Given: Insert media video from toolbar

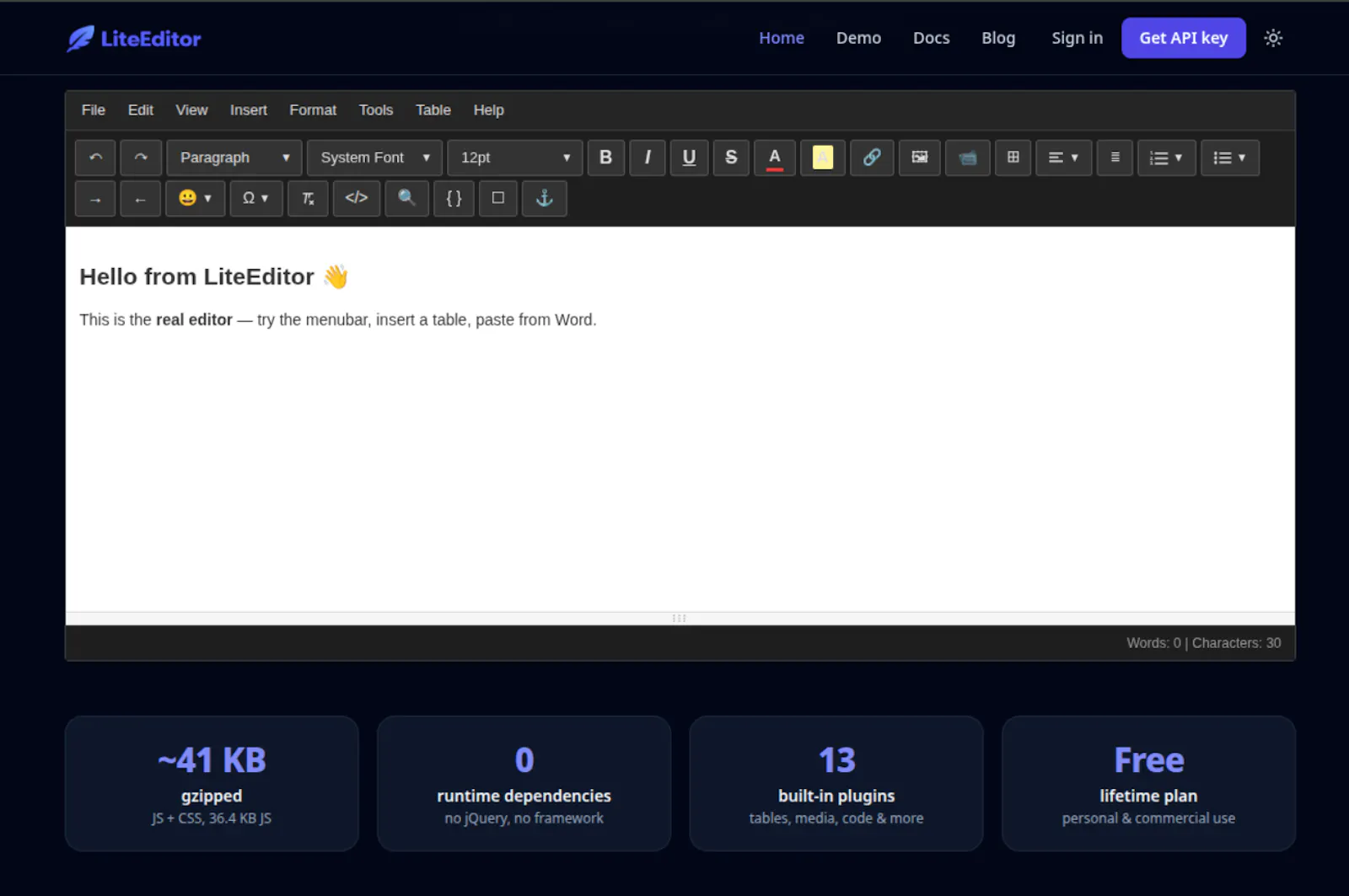Looking at the screenshot, I should click(967, 158).
